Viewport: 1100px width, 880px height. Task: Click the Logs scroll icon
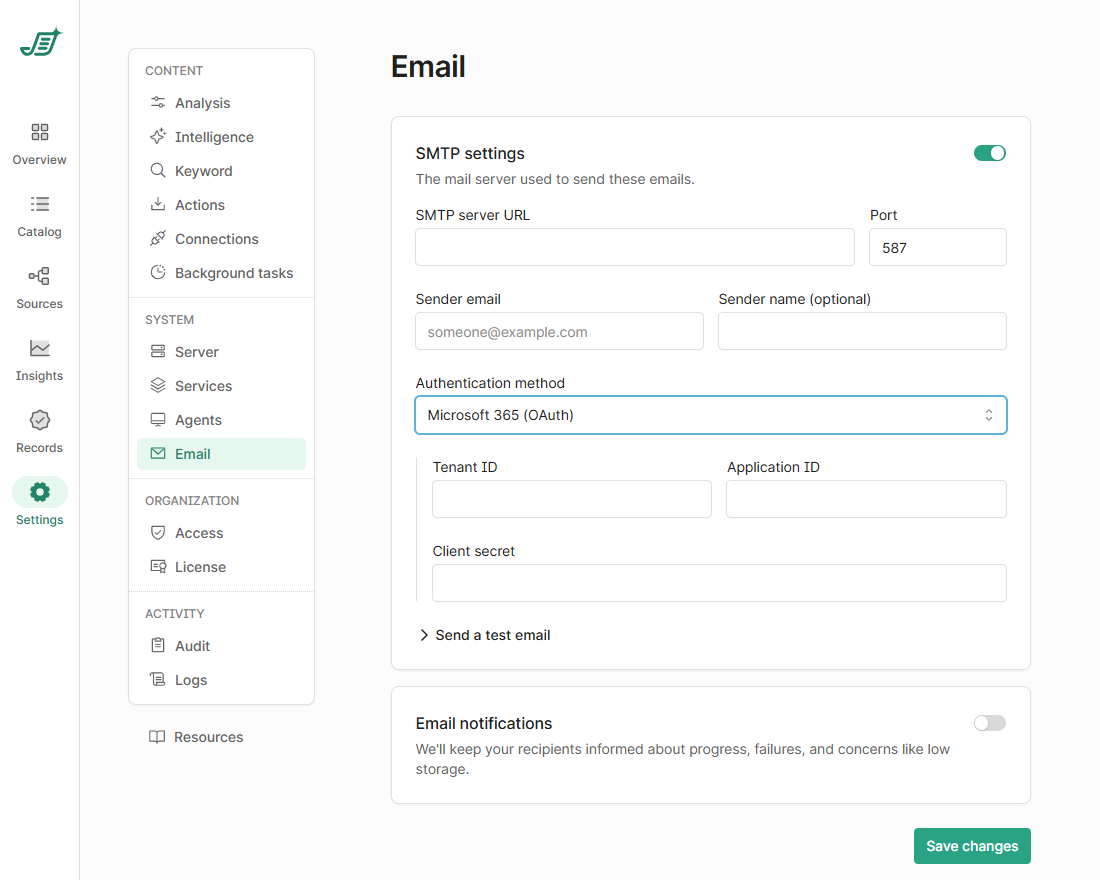click(158, 679)
